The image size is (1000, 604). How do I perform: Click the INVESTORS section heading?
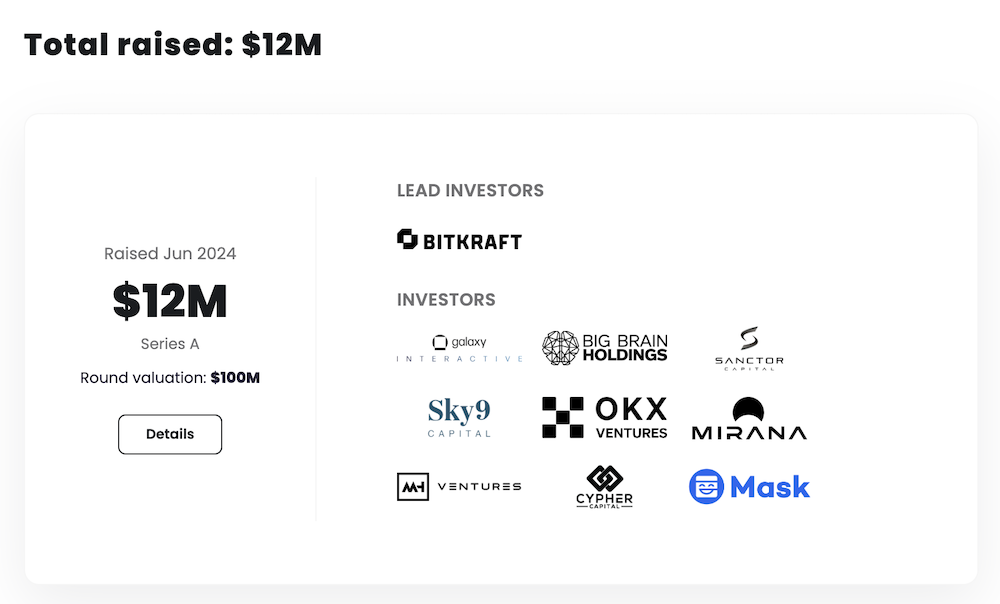click(x=446, y=299)
